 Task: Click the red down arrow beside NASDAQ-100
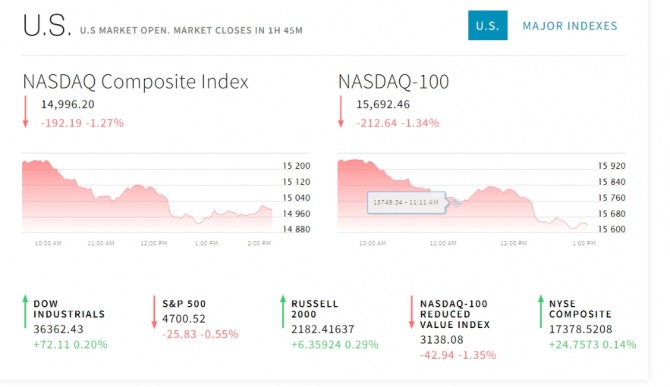341,111
